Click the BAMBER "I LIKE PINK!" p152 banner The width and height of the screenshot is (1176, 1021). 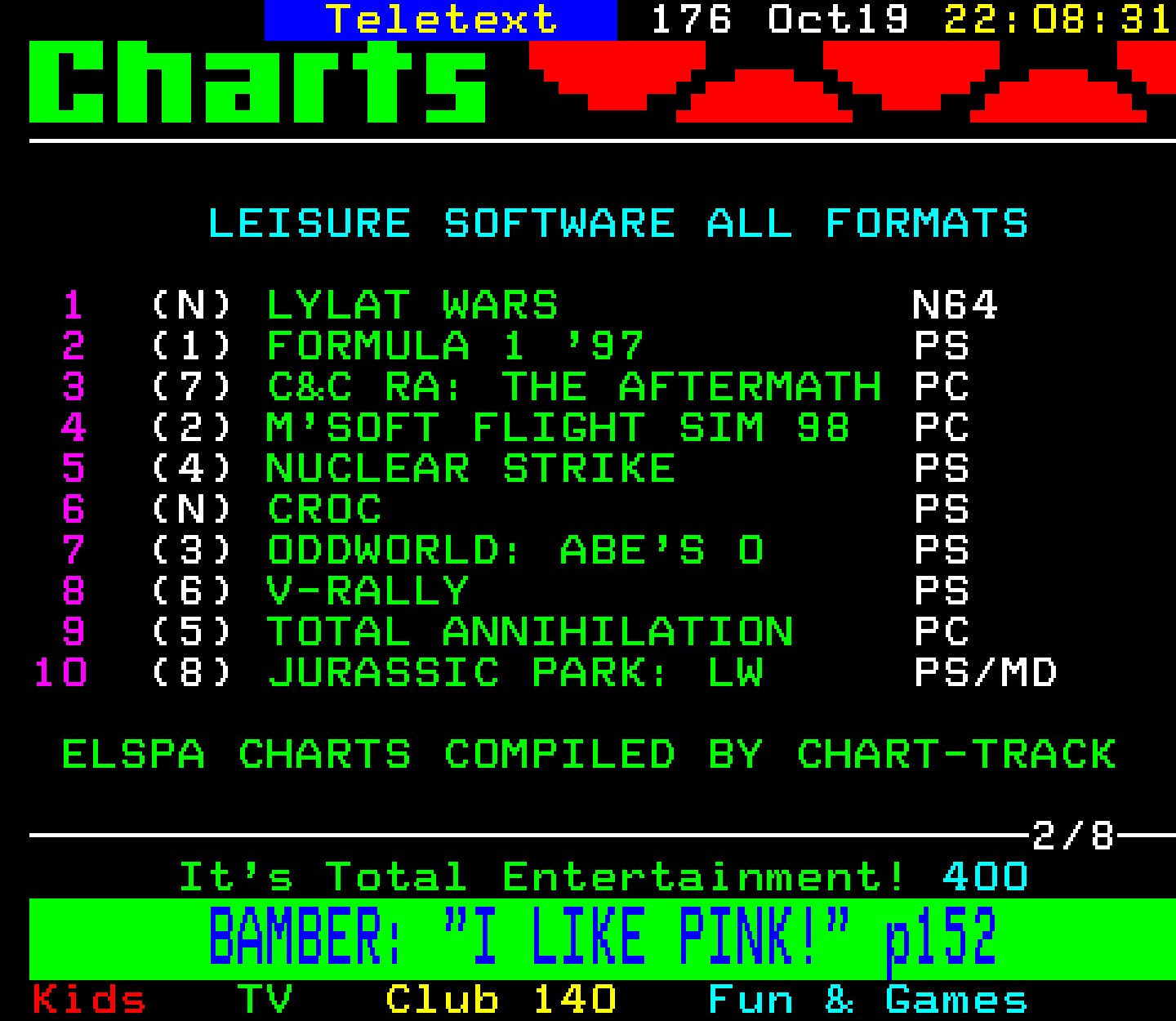click(603, 939)
